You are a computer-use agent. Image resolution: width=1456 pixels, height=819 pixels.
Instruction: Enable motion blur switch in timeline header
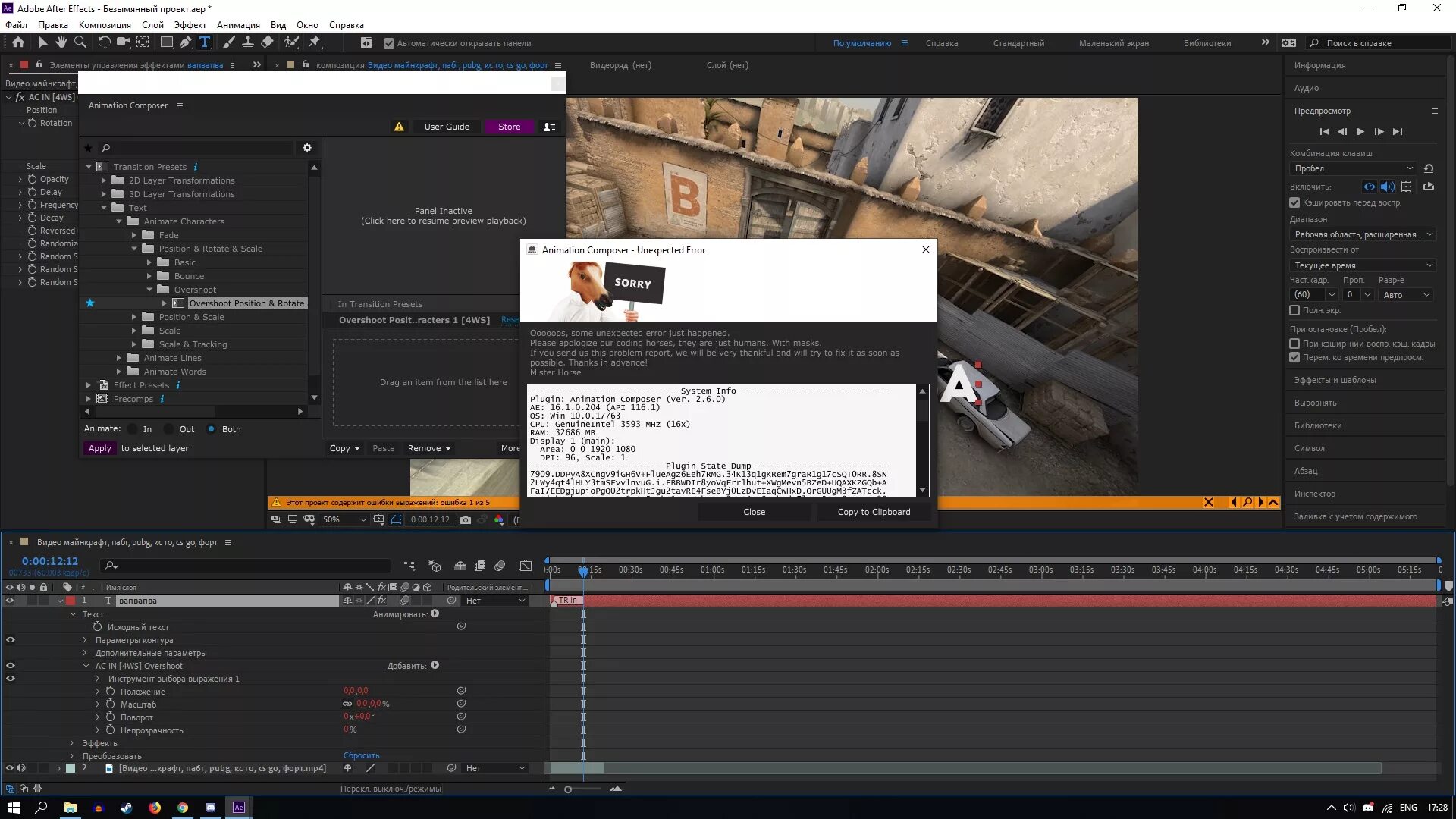tap(500, 566)
